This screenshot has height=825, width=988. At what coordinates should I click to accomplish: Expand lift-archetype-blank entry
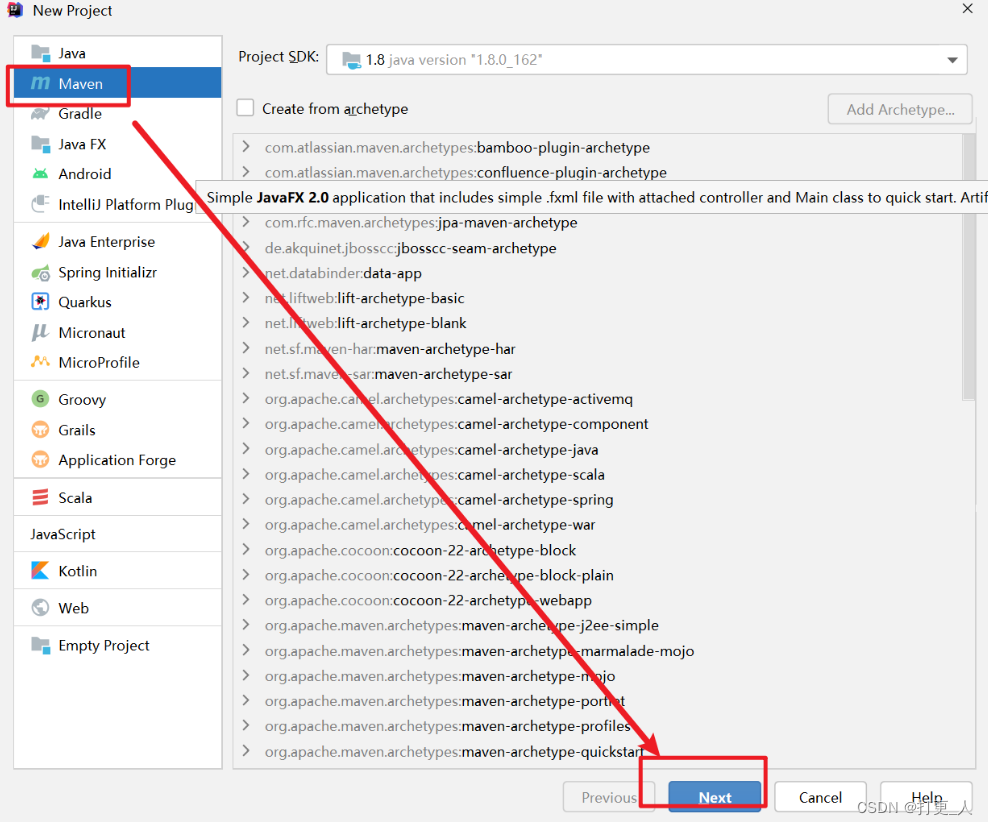pos(246,323)
